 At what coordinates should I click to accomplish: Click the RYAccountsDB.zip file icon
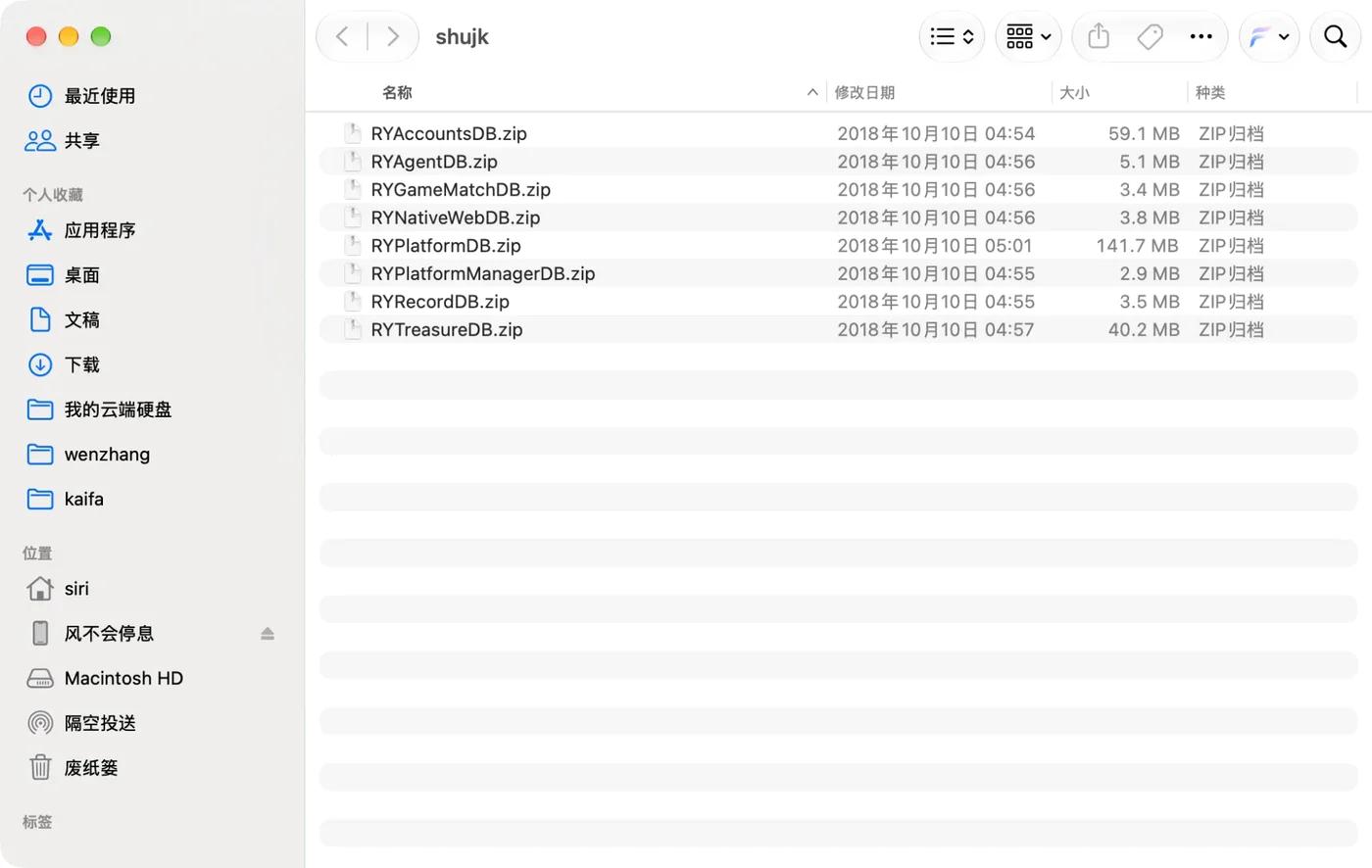coord(353,133)
